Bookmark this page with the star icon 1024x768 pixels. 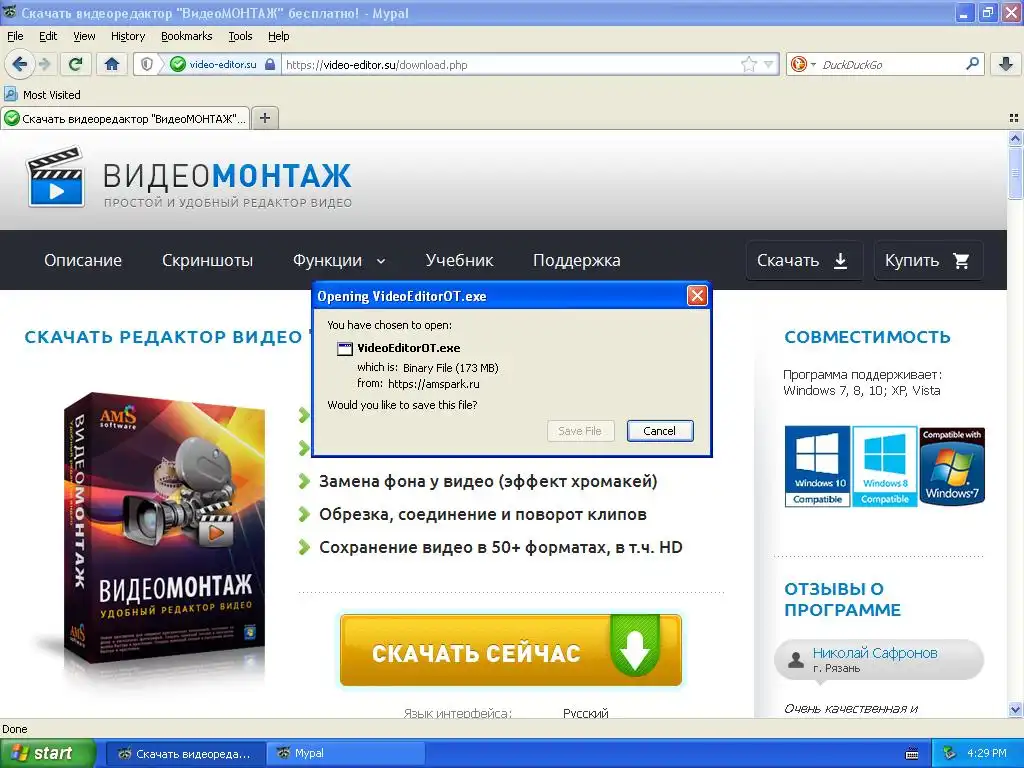[x=748, y=64]
